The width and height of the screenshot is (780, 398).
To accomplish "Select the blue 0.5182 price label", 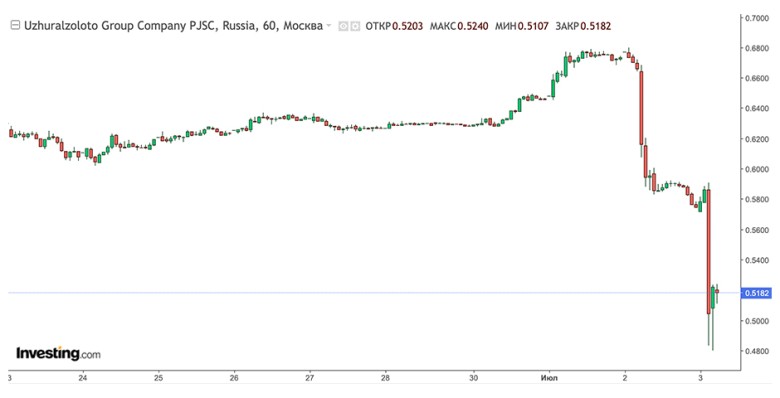I will [757, 293].
